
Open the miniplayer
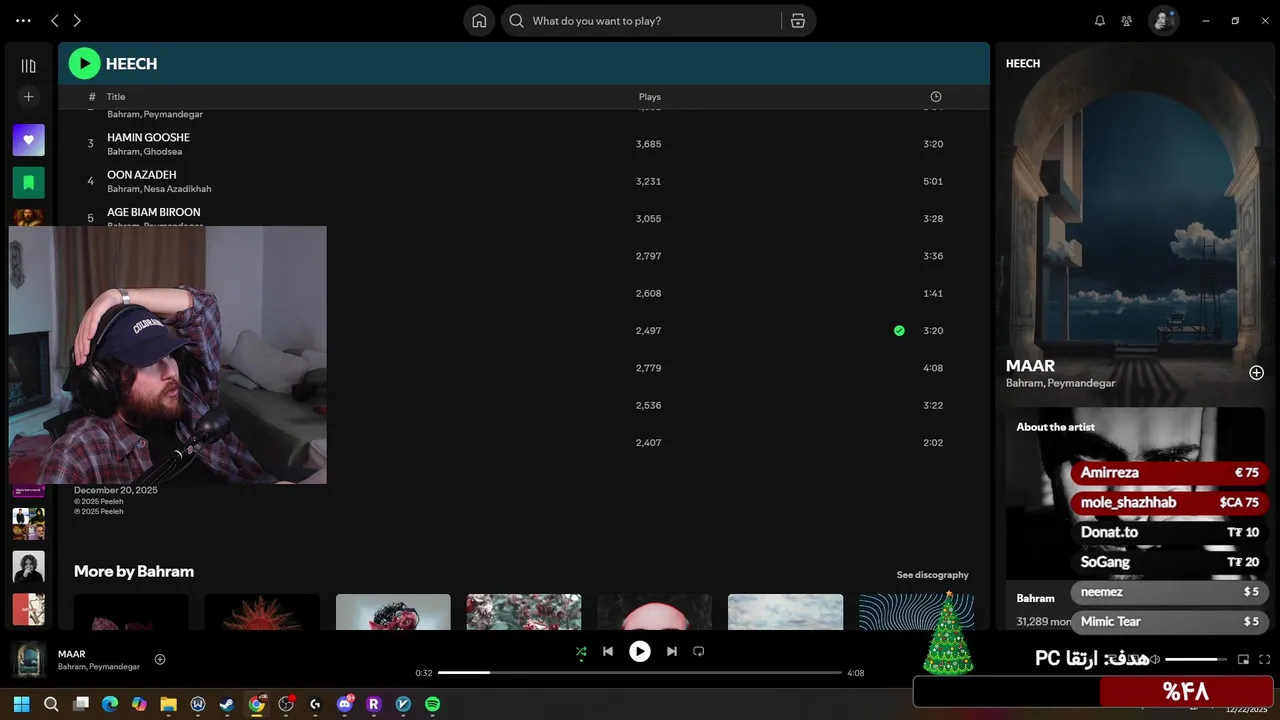click(1243, 659)
